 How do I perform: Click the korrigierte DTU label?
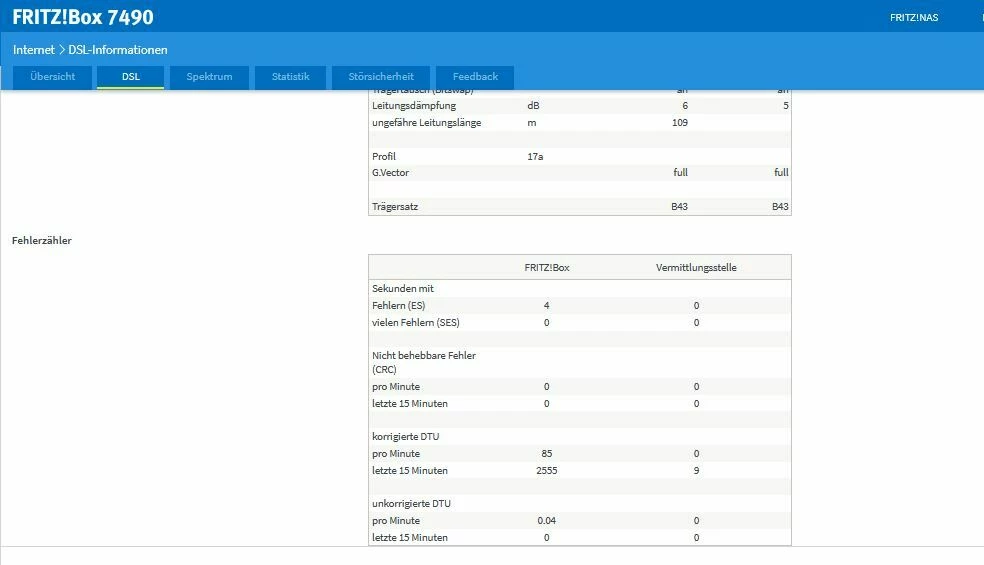coord(405,436)
